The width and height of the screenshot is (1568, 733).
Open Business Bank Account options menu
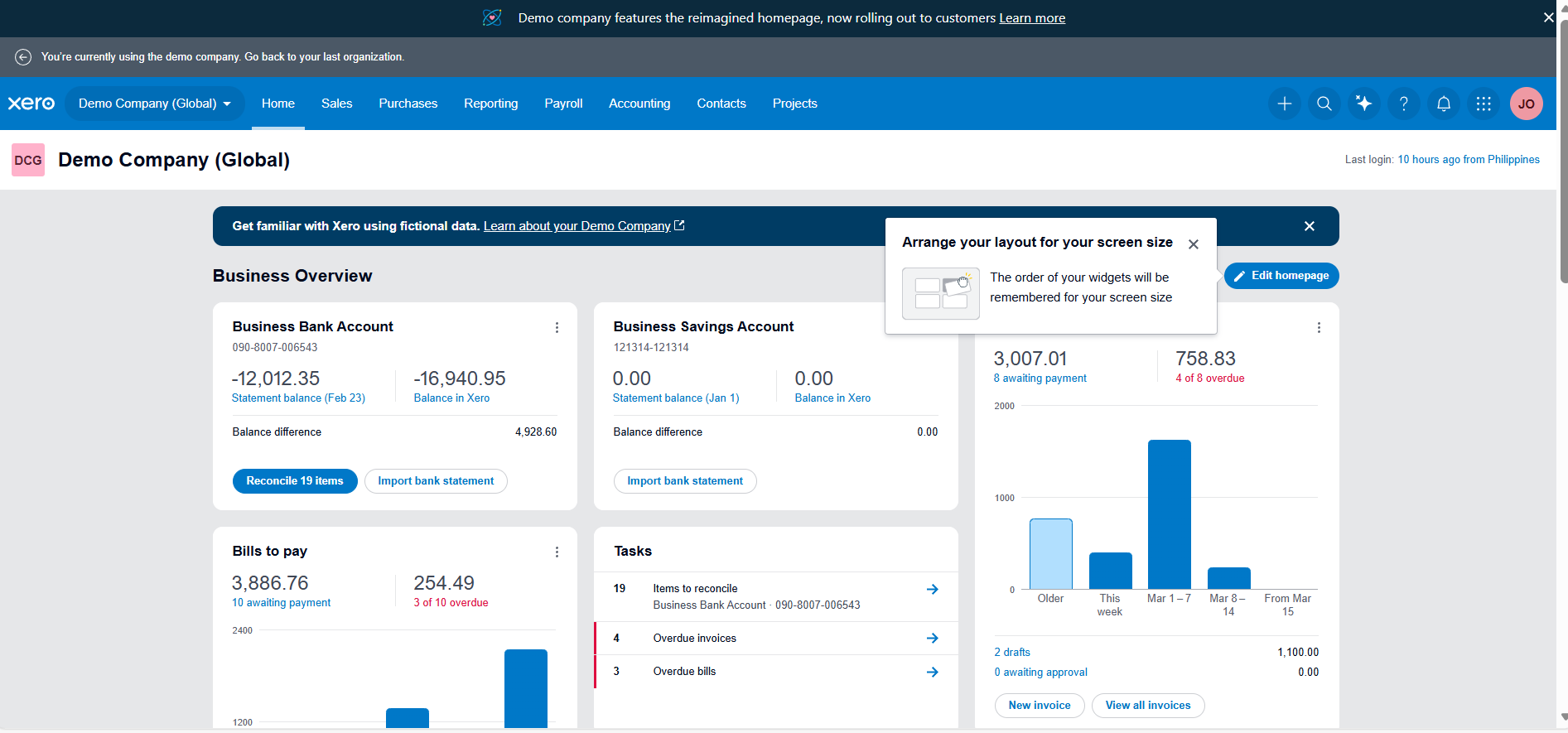coord(557,328)
